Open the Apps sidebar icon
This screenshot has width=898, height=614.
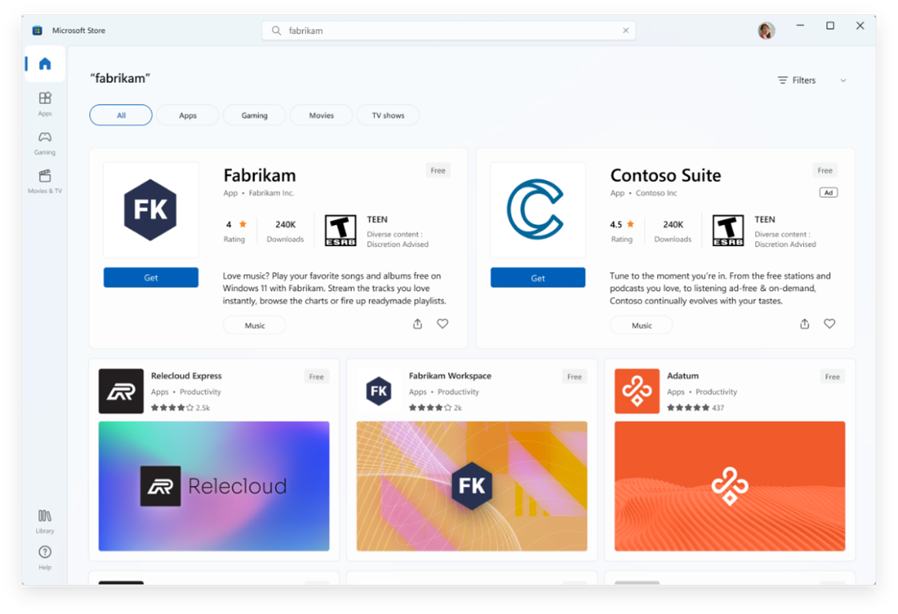[x=45, y=103]
